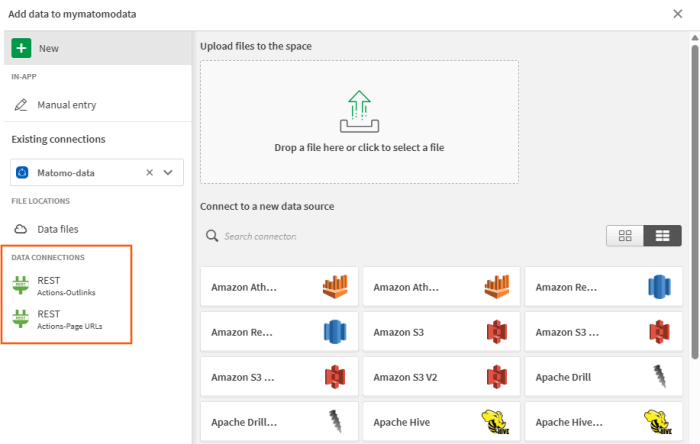Switch to compact list view
Image resolution: width=700 pixels, height=444 pixels.
coord(662,236)
